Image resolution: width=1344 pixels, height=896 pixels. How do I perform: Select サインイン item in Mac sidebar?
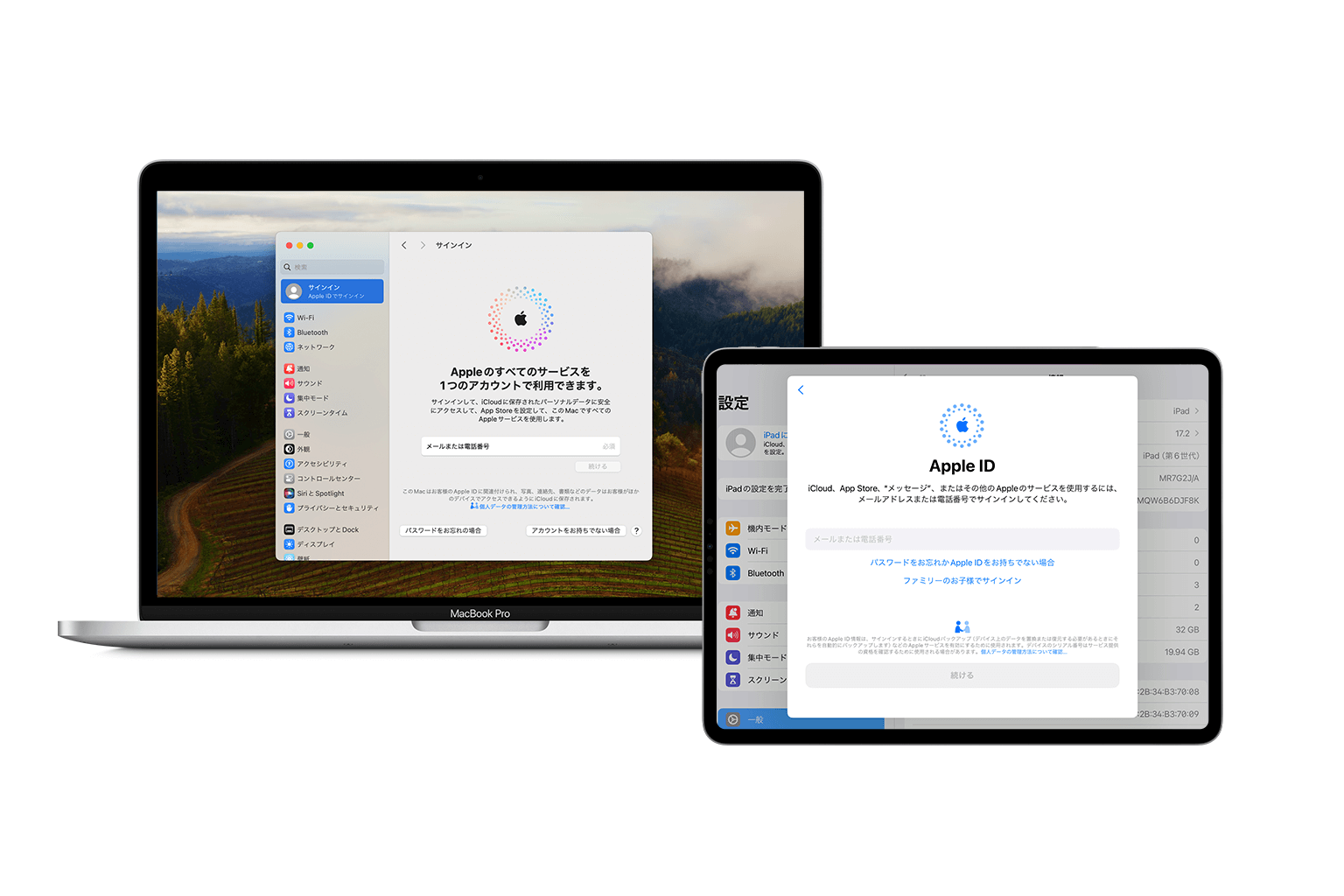tap(332, 291)
